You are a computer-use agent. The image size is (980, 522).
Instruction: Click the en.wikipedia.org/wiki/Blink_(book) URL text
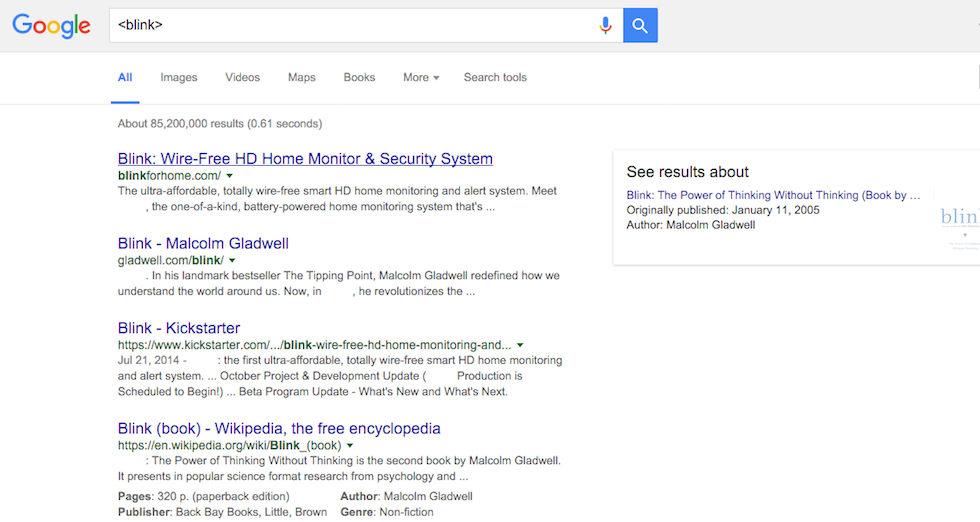click(229, 445)
